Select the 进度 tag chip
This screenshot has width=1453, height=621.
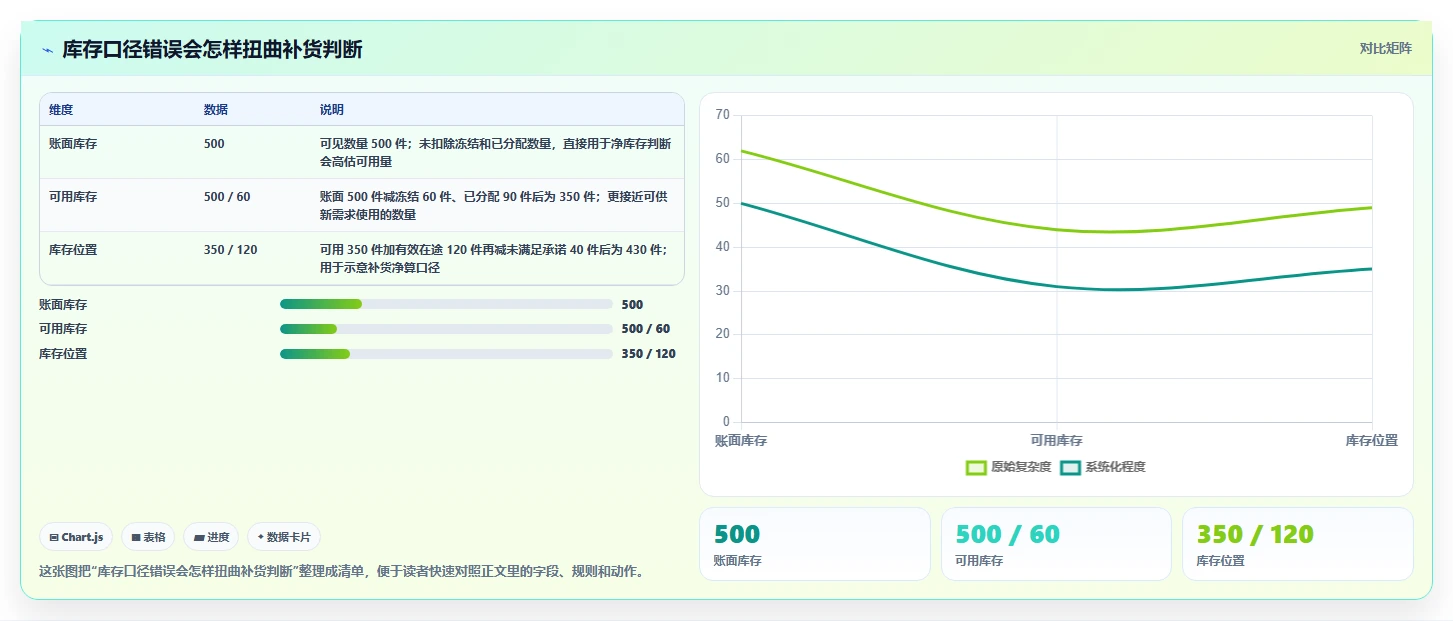(x=211, y=537)
